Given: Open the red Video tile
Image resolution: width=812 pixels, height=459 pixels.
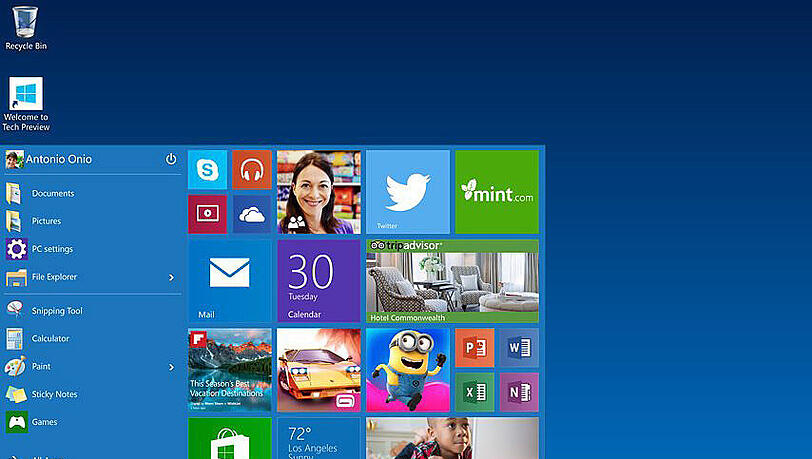Looking at the screenshot, I should click(x=208, y=214).
